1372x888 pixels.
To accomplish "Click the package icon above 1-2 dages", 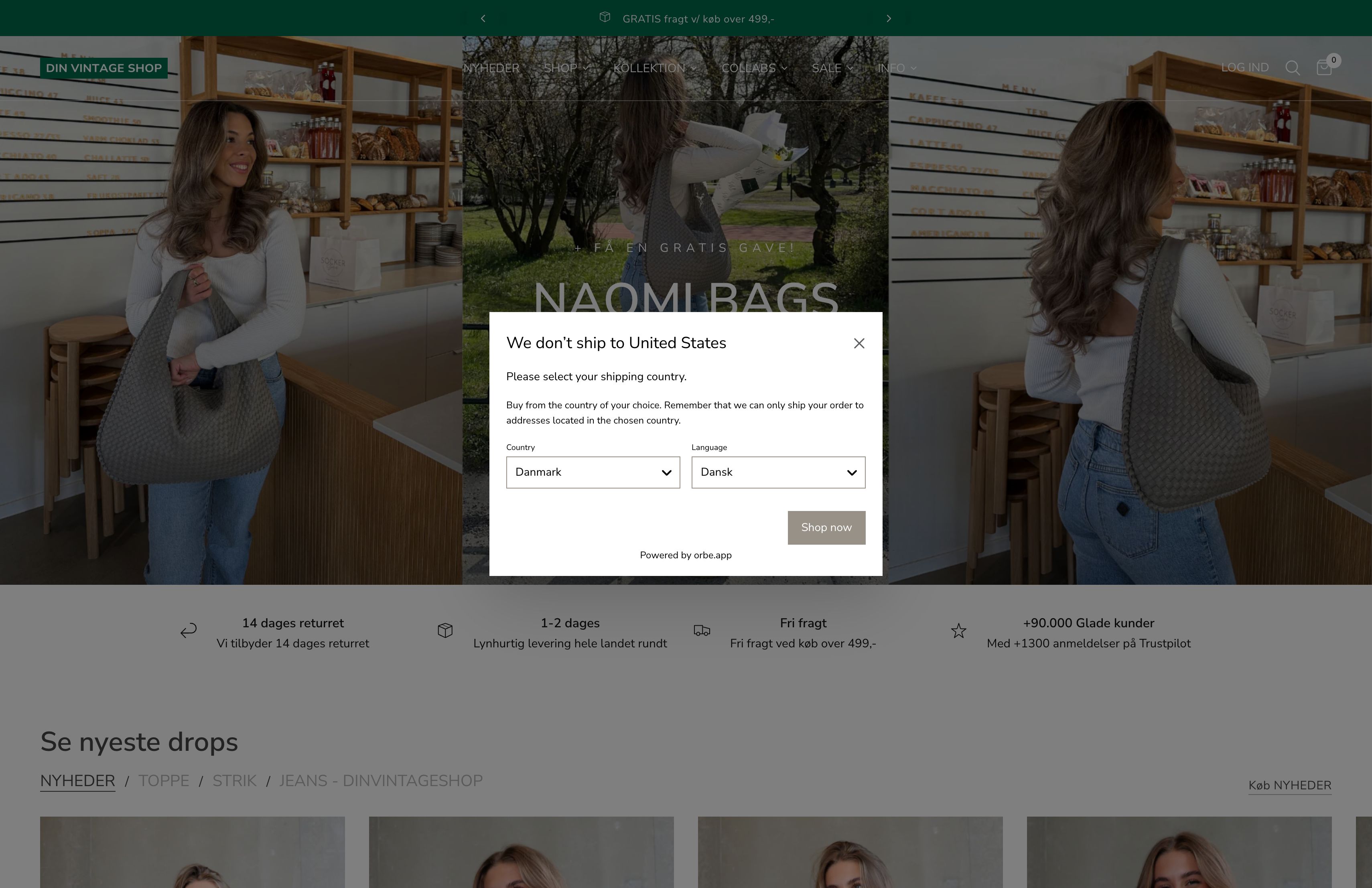I will (444, 631).
